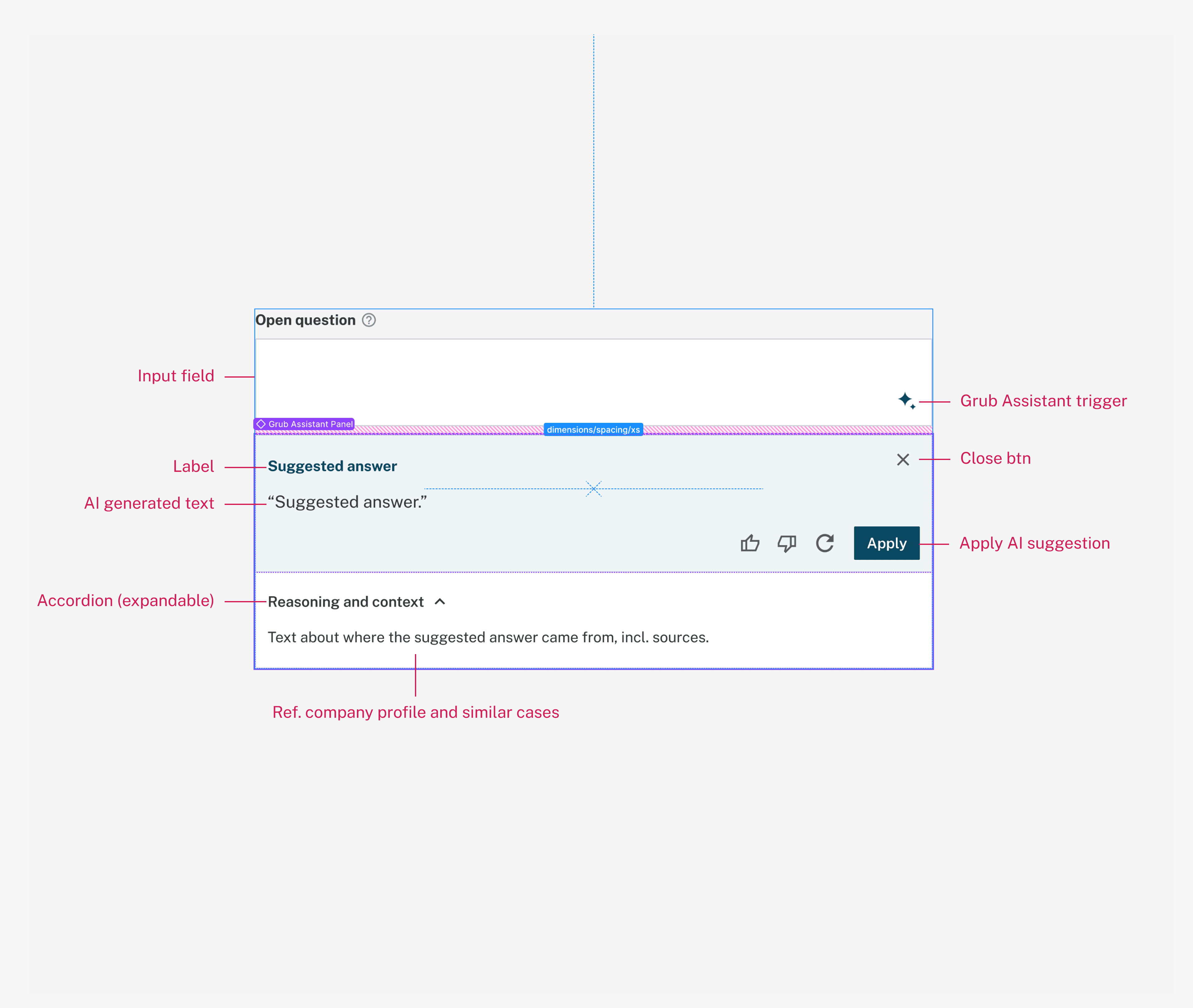Regenerate the suggestion with refresh icon

(825, 543)
